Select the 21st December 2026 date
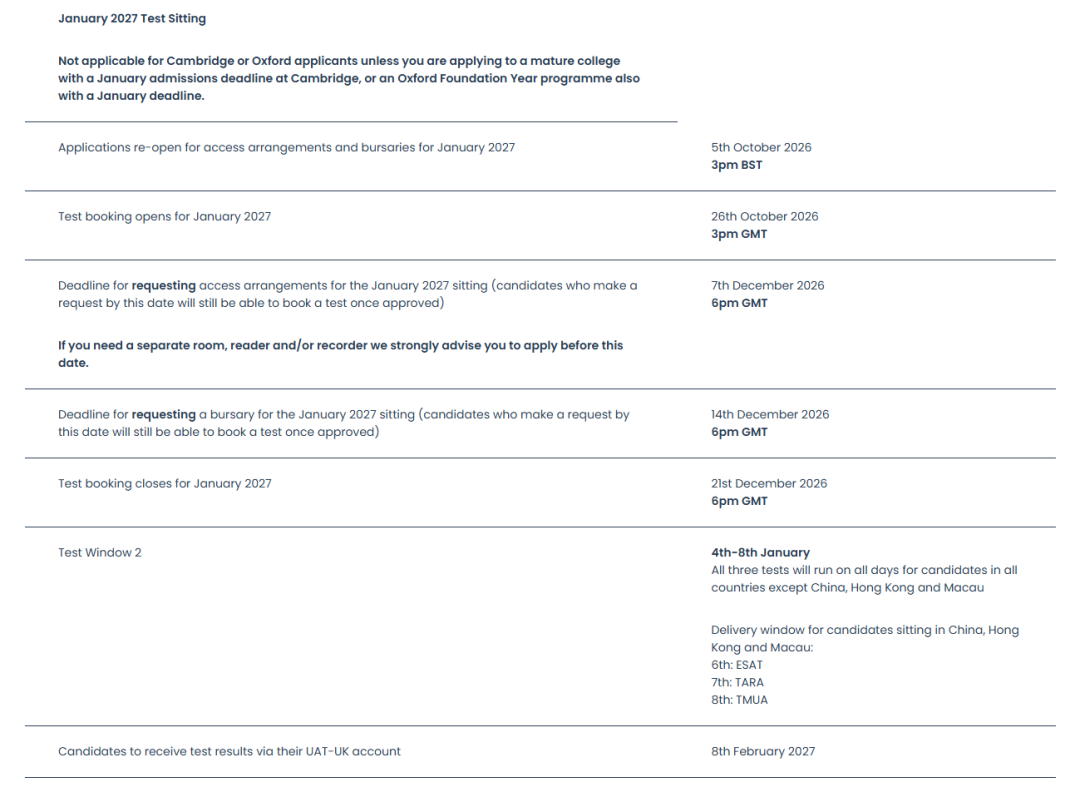Screen dimensions: 1080x792 769,483
